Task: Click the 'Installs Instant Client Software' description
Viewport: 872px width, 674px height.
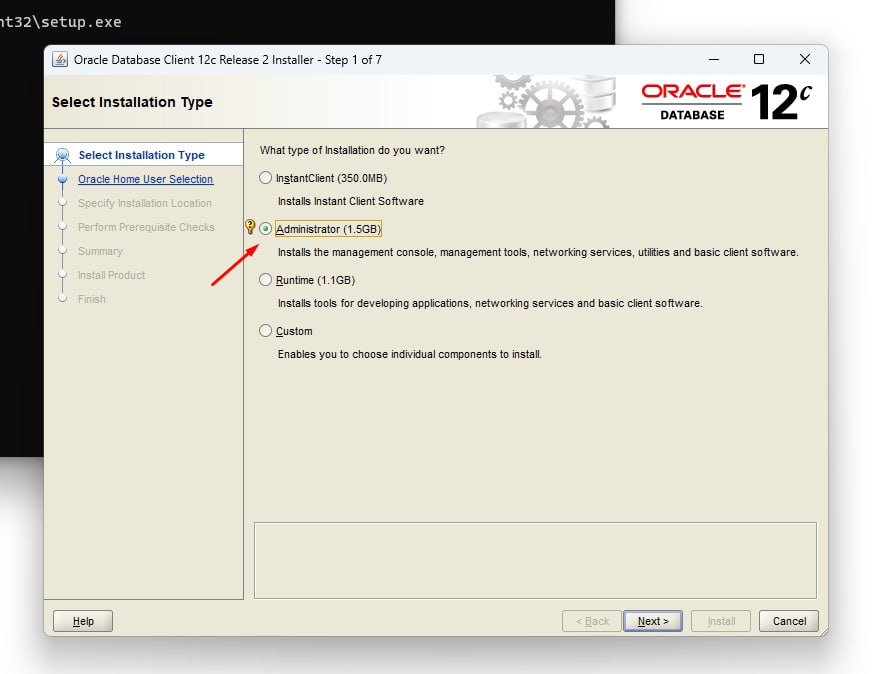Action: [350, 201]
